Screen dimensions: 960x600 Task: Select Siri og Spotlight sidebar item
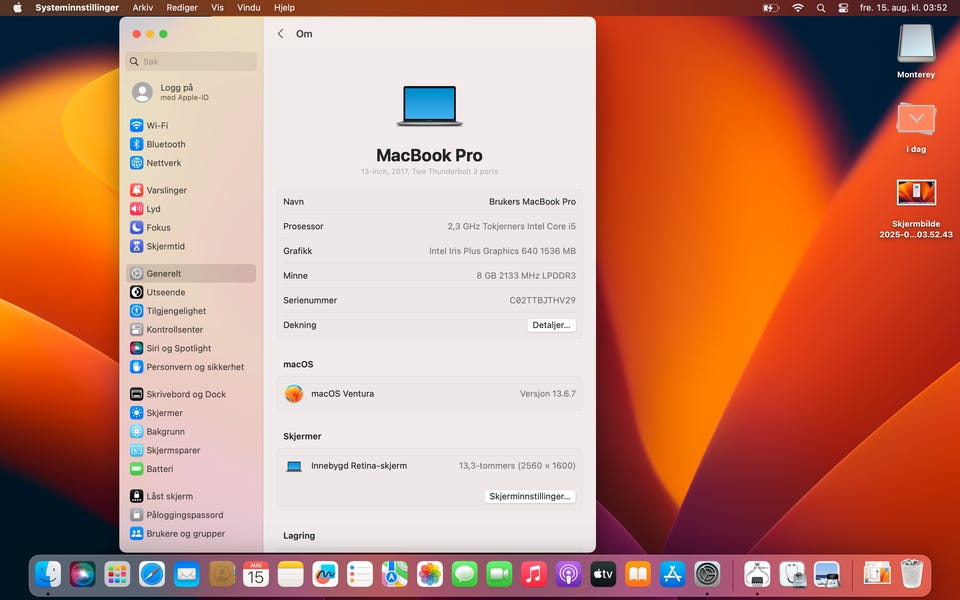coord(178,348)
